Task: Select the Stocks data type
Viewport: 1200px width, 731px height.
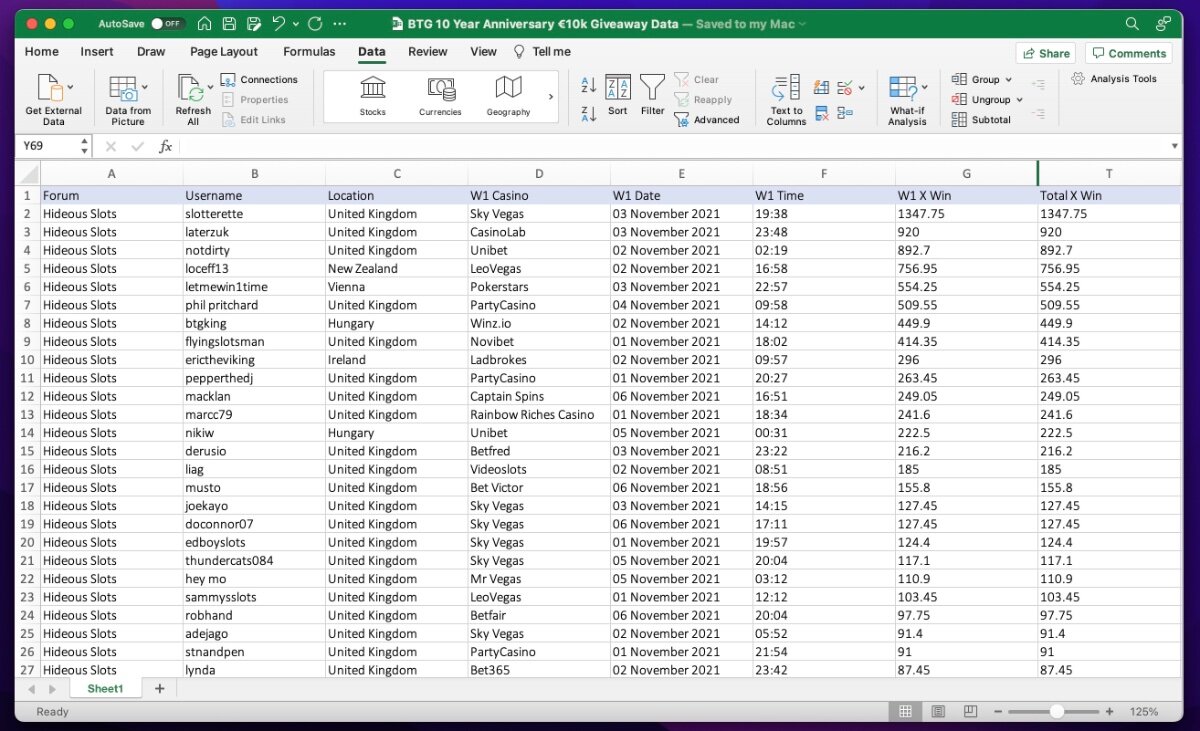Action: point(373,96)
